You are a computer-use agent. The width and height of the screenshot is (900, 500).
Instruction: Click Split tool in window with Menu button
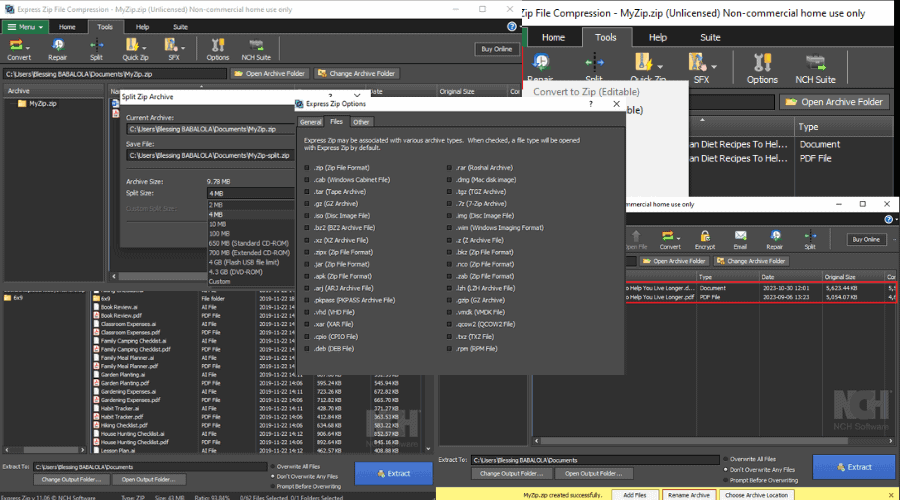(96, 49)
